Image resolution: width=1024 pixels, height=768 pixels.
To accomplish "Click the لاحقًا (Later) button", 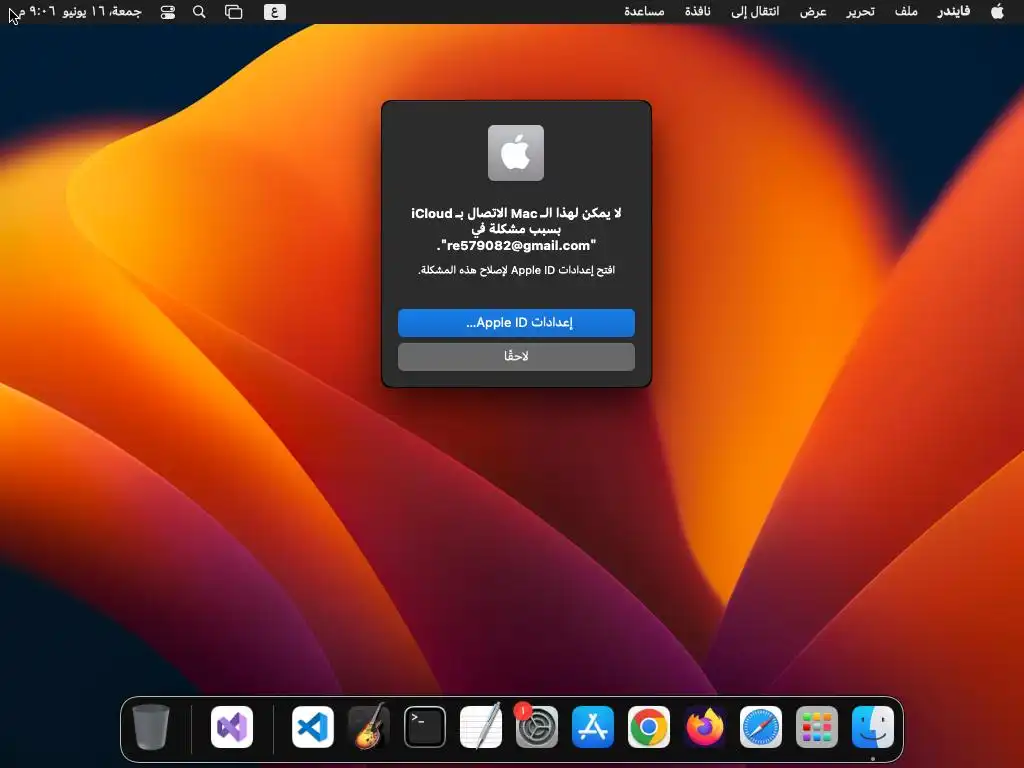I will tap(516, 357).
